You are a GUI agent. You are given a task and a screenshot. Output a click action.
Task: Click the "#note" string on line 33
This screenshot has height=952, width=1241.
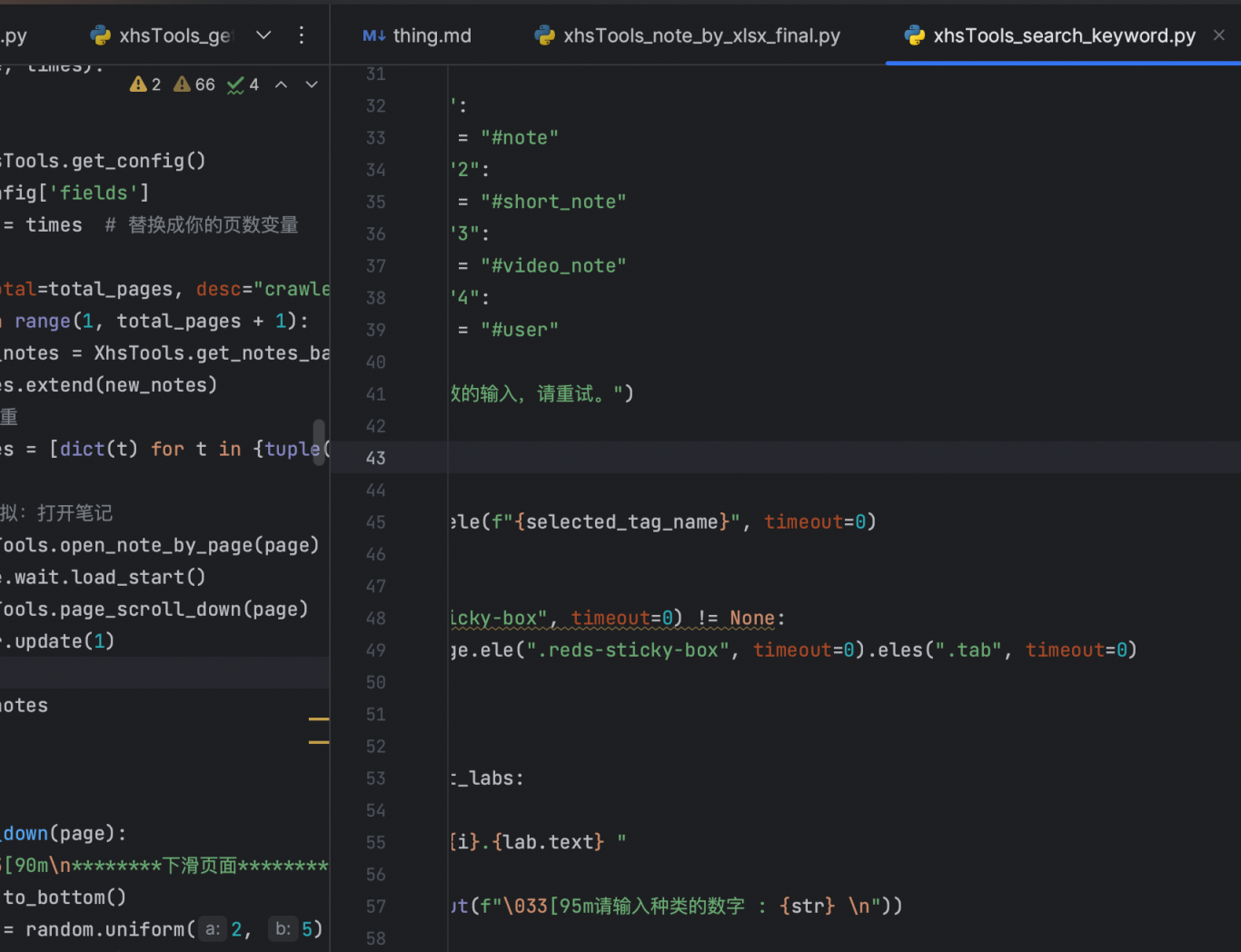(520, 138)
